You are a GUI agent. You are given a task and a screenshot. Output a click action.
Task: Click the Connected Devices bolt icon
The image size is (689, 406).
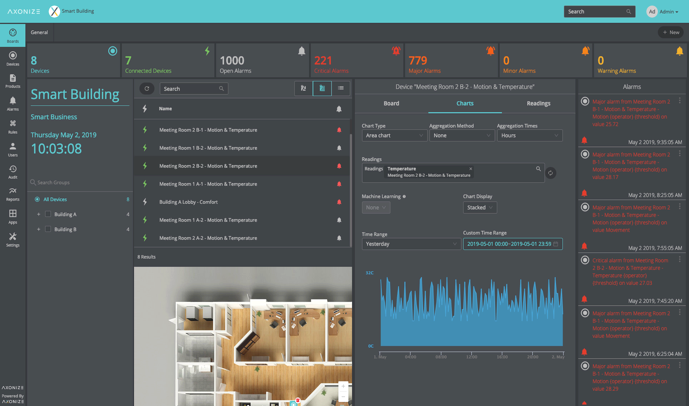coord(207,51)
